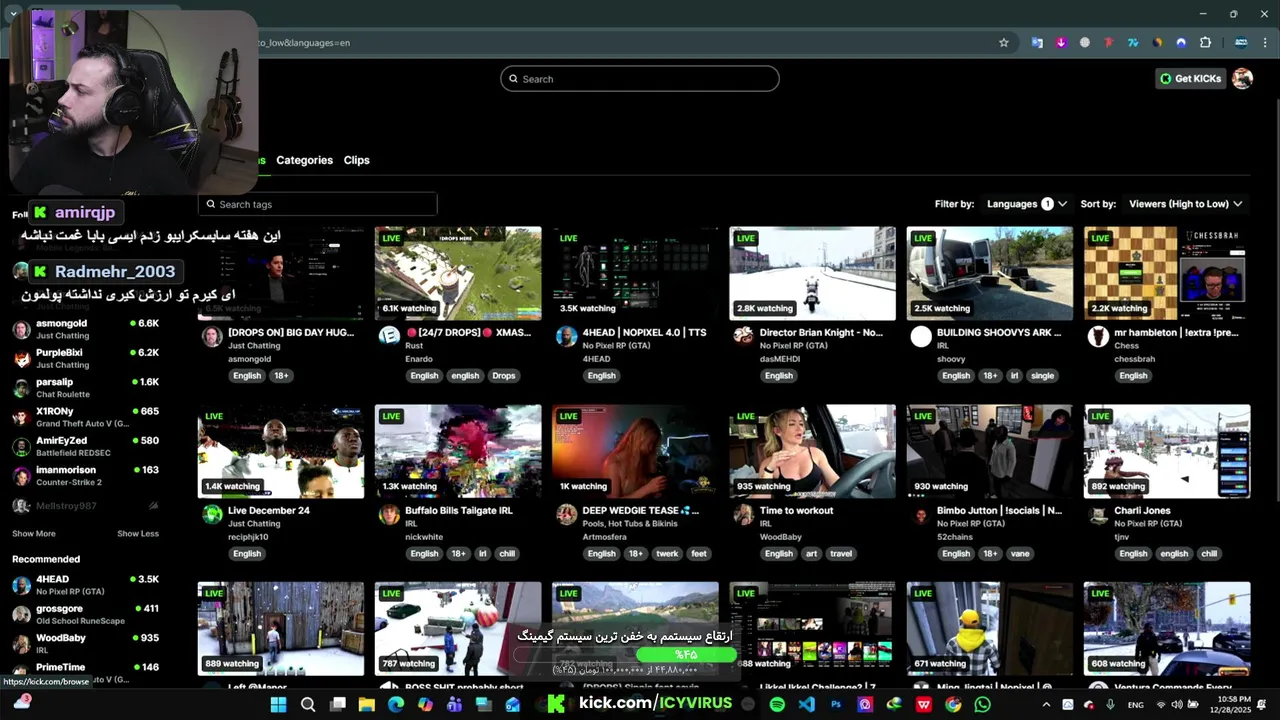Bookmark this page with the star icon
Screen dimensions: 1280x720
coord(1004,42)
